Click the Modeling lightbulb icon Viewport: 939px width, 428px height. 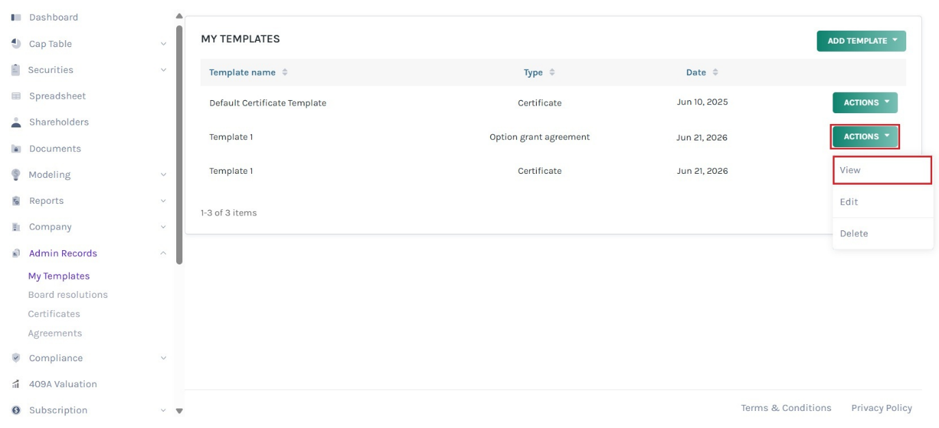click(x=16, y=175)
